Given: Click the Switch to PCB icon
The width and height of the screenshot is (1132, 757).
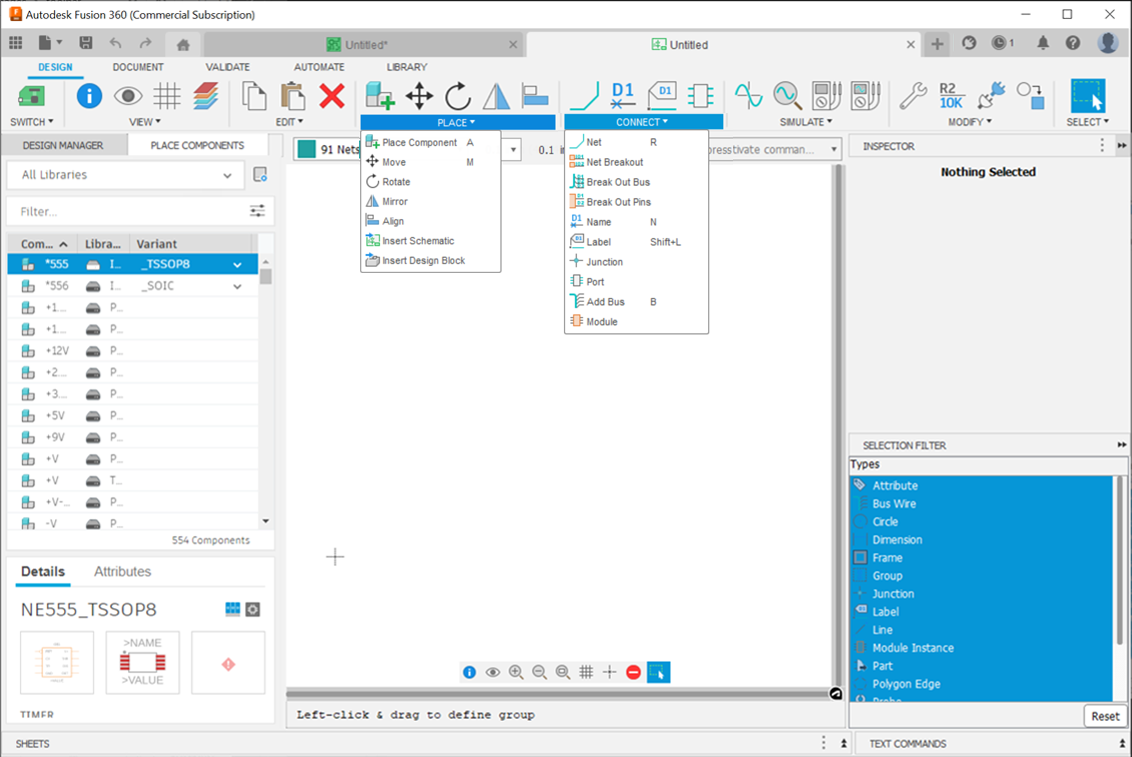Looking at the screenshot, I should coord(31,96).
